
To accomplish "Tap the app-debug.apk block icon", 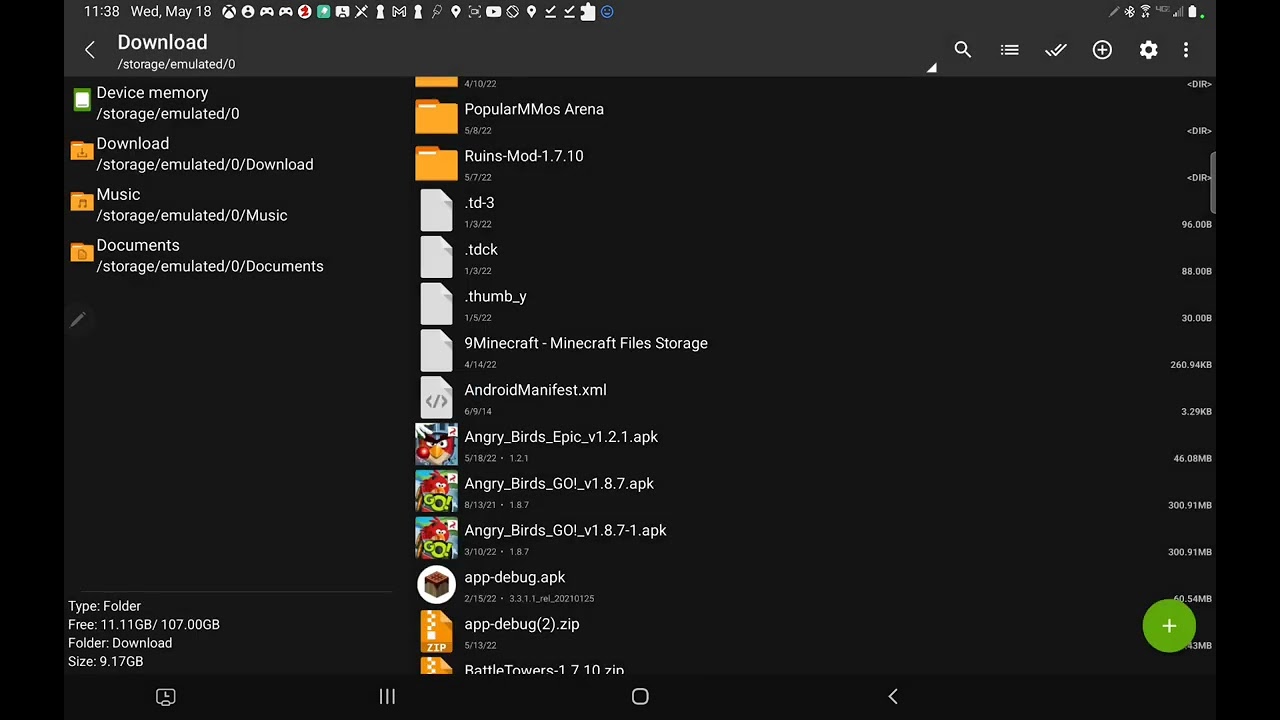I will tap(436, 585).
